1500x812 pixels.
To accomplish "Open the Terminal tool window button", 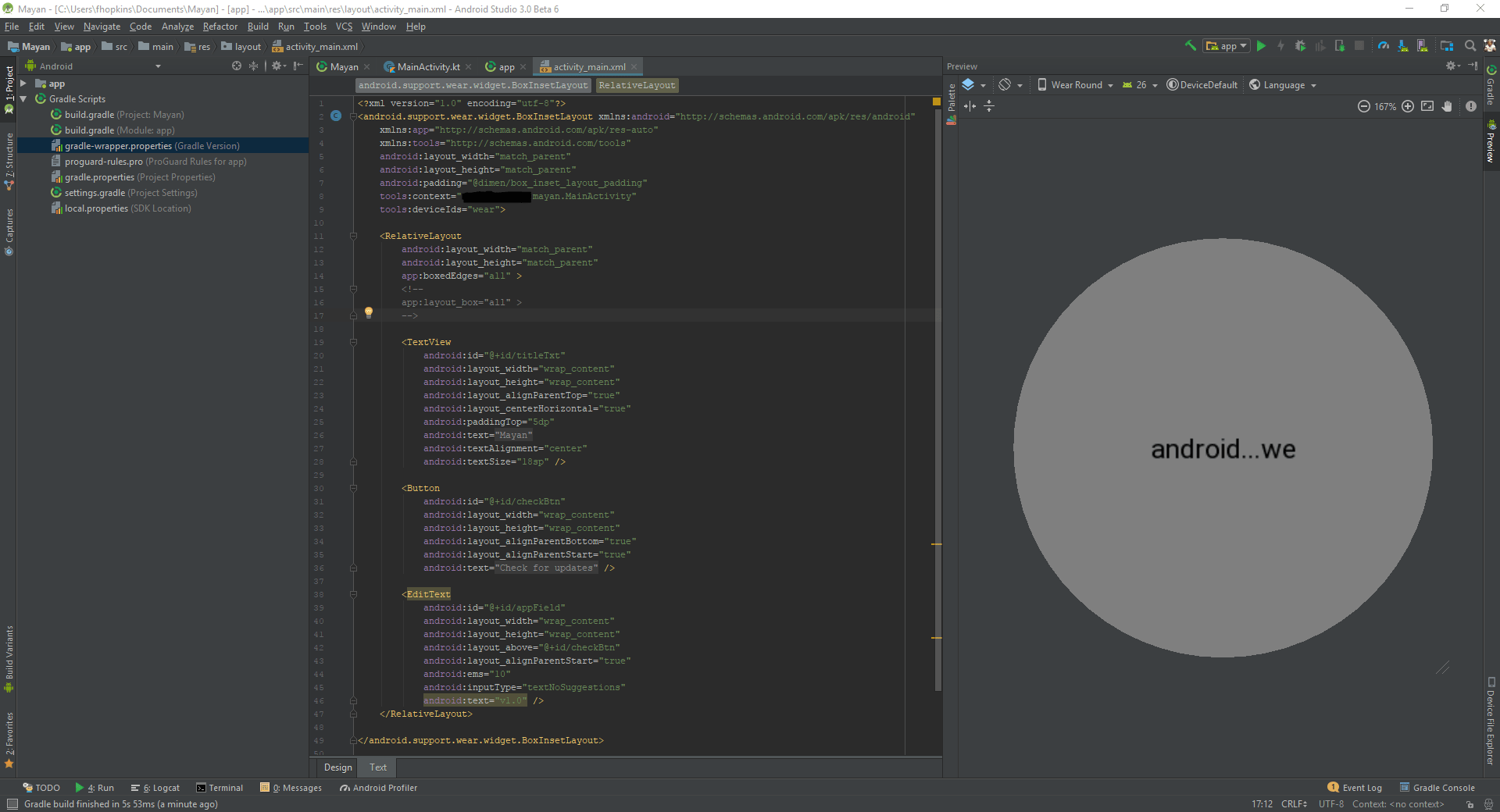I will click(220, 788).
